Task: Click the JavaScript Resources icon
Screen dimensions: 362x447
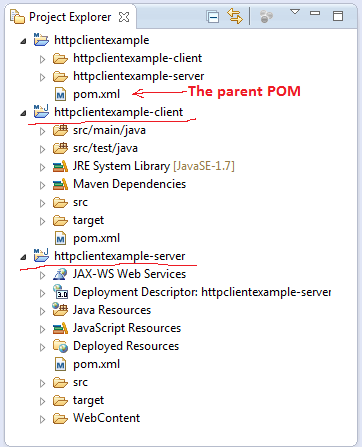Action: click(x=60, y=328)
